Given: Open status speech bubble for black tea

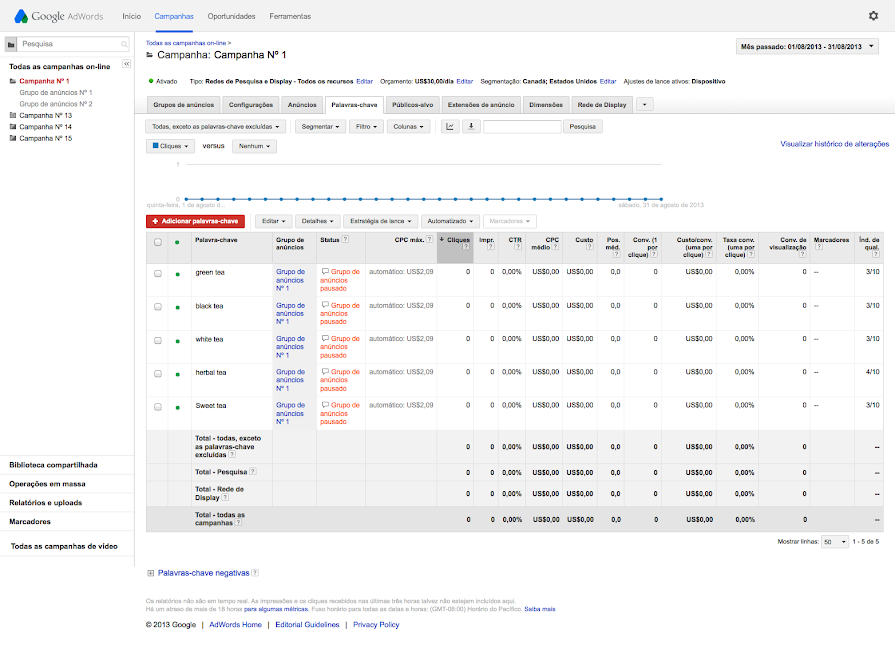Looking at the screenshot, I should [325, 305].
